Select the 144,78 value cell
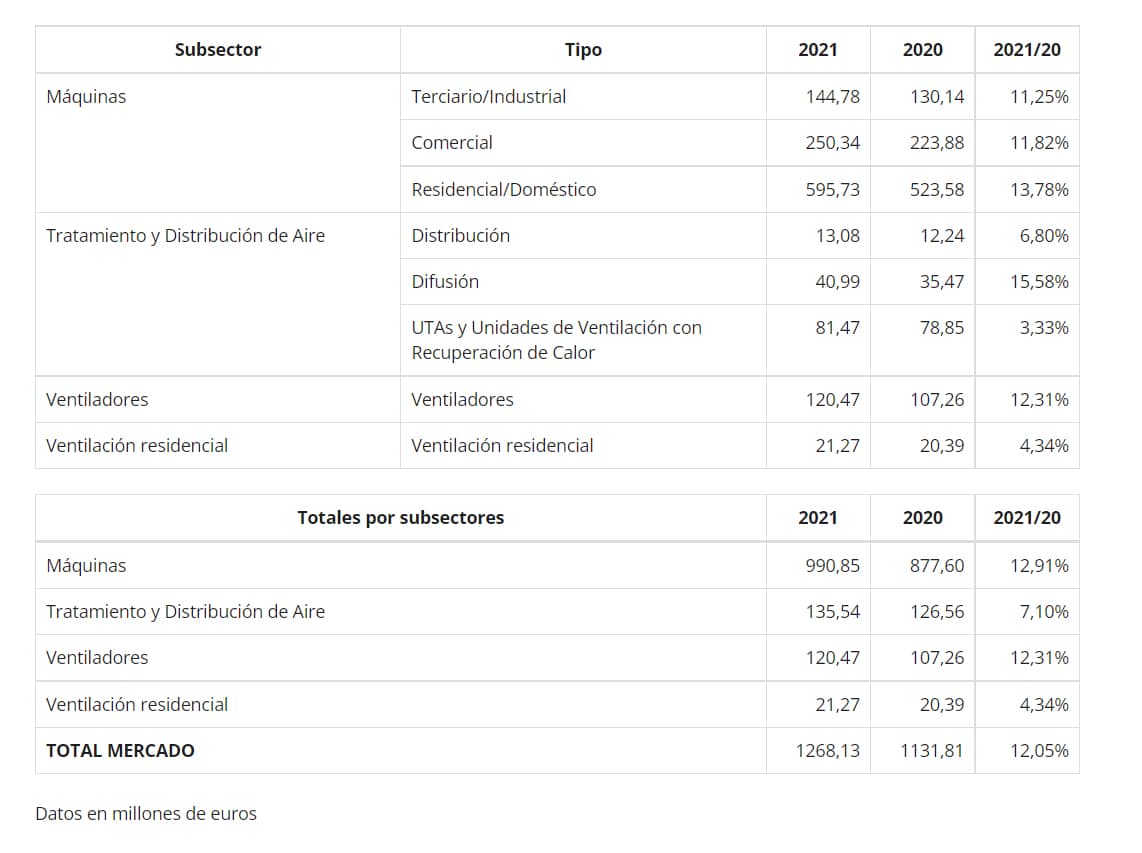The width and height of the screenshot is (1142, 853). click(x=832, y=97)
